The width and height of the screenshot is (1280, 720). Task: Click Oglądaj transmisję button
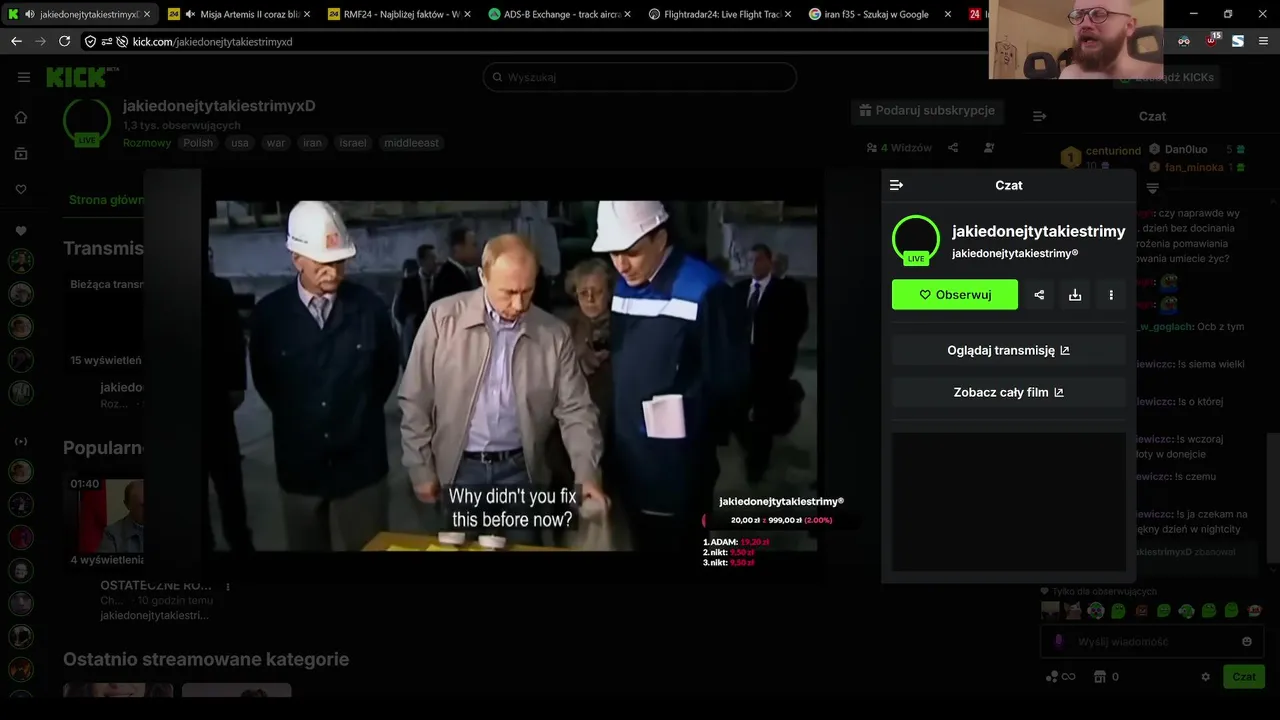[x=1008, y=351]
